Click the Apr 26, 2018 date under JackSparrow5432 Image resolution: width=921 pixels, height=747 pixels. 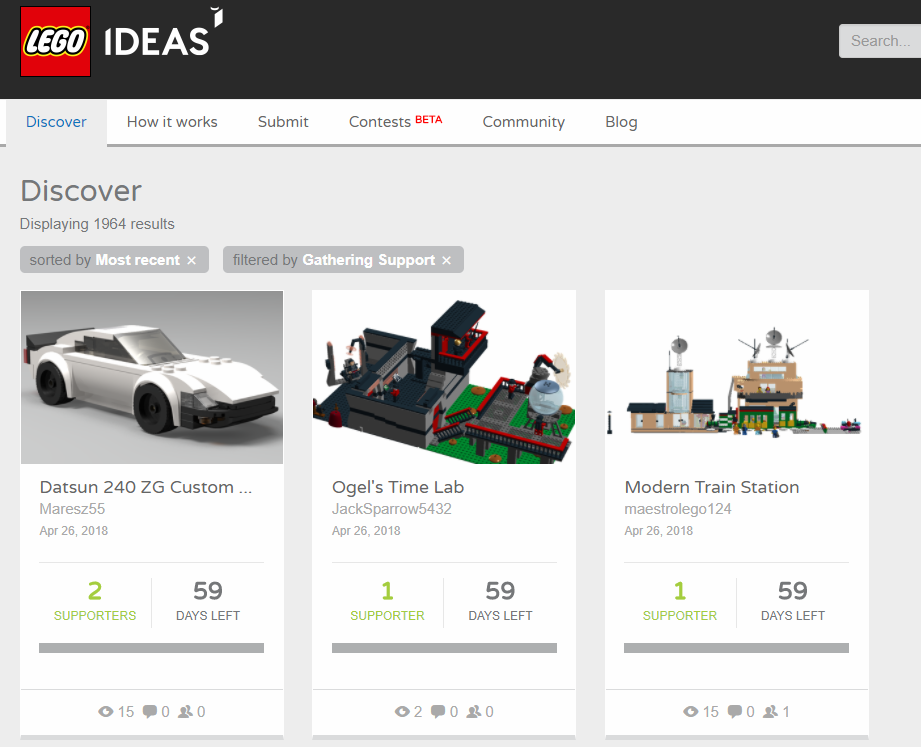point(366,531)
